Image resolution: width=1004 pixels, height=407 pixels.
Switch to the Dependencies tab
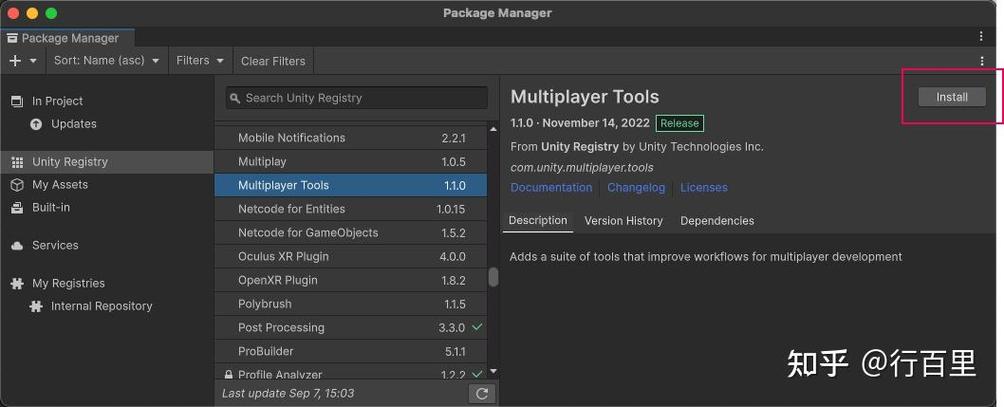717,221
